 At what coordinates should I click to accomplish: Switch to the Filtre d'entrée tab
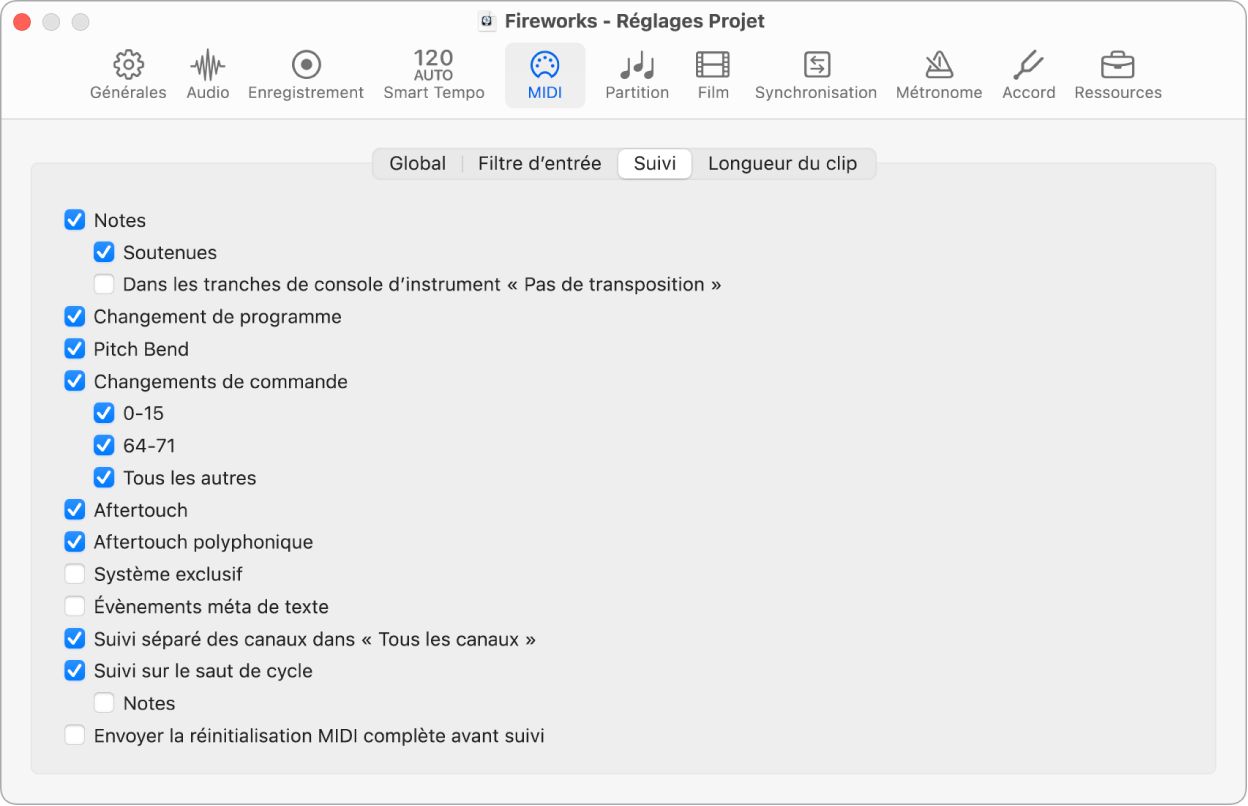540,164
